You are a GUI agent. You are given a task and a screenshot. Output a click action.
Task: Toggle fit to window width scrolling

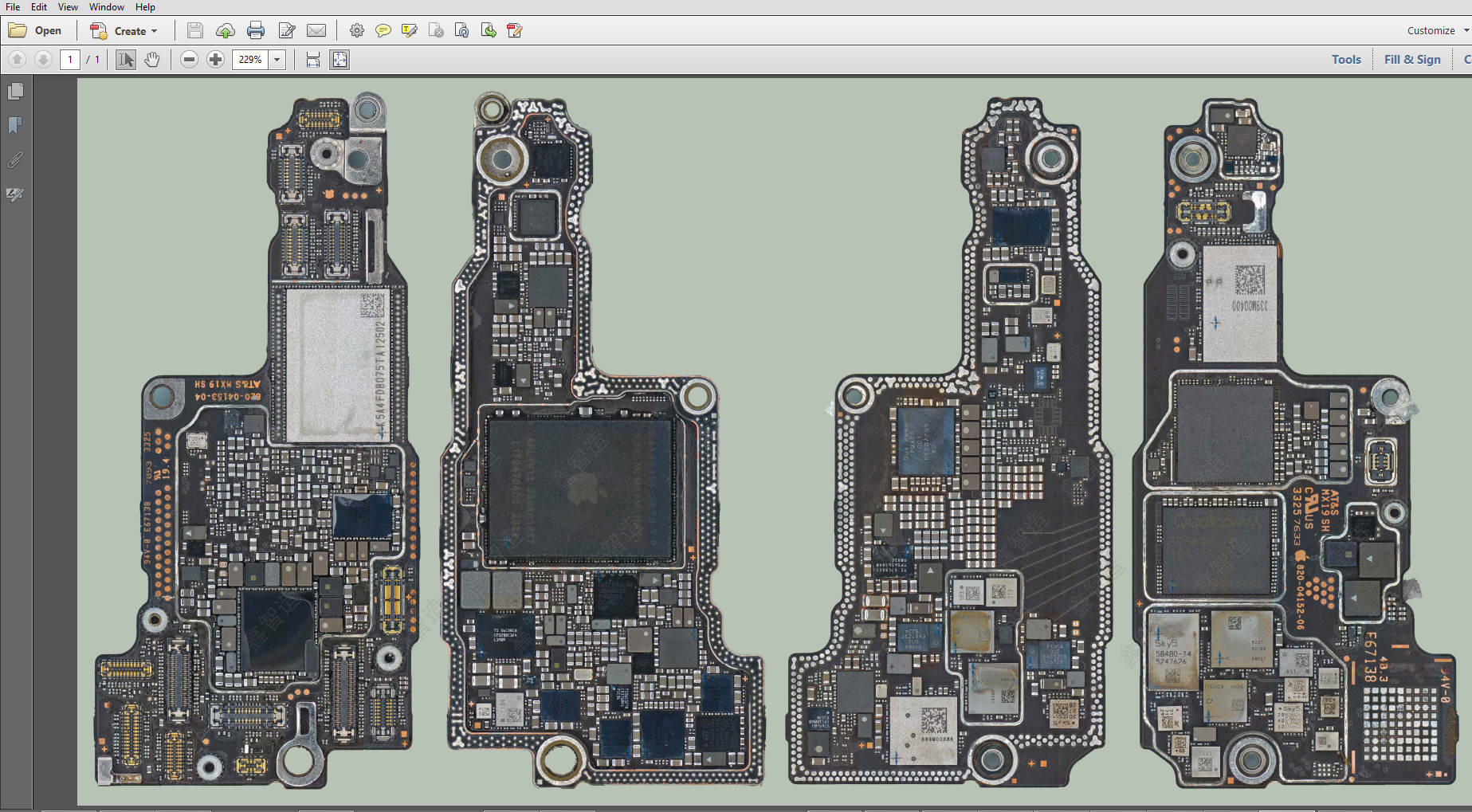click(313, 60)
